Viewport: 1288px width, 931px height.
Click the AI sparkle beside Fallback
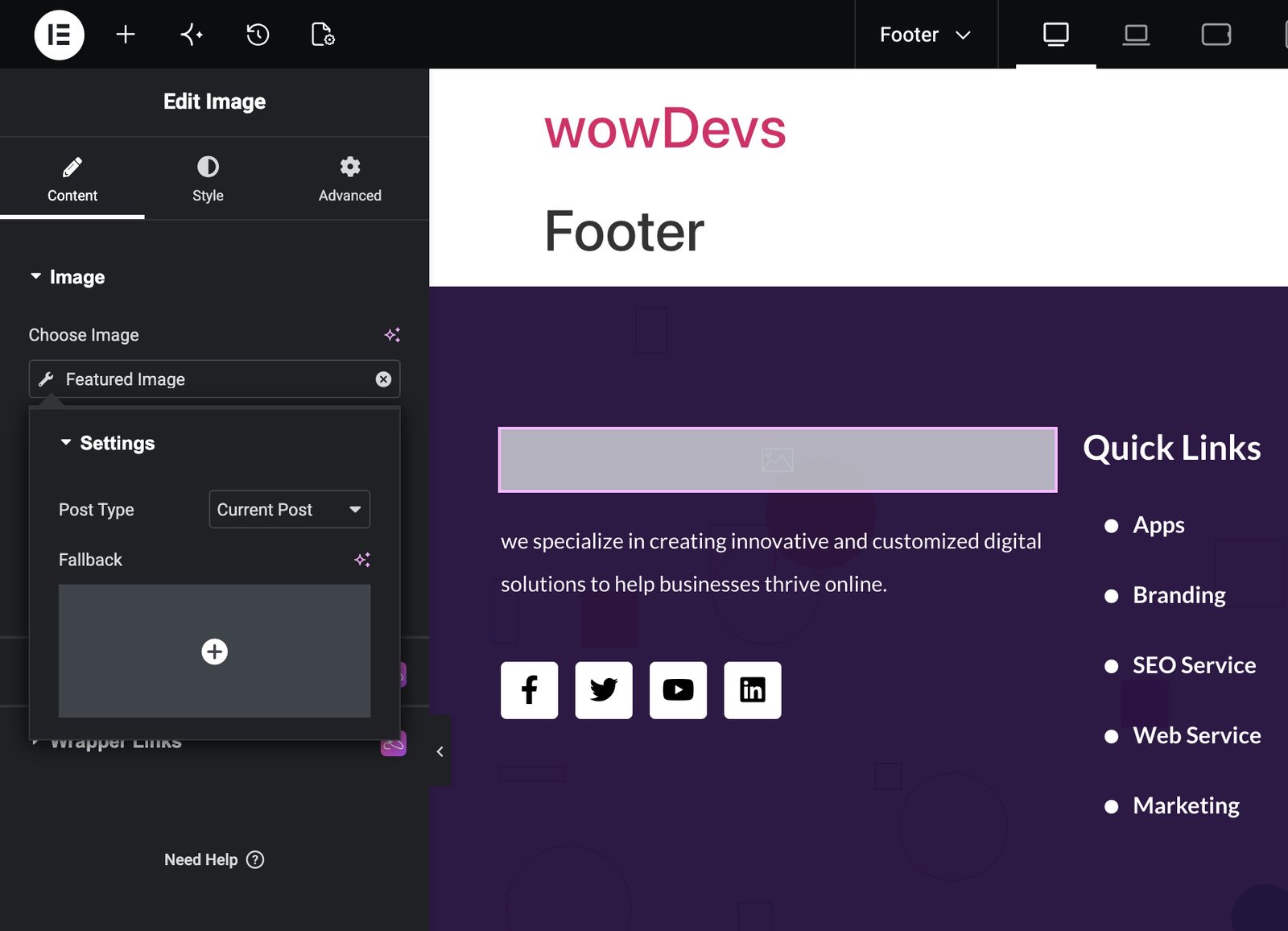tap(362, 560)
